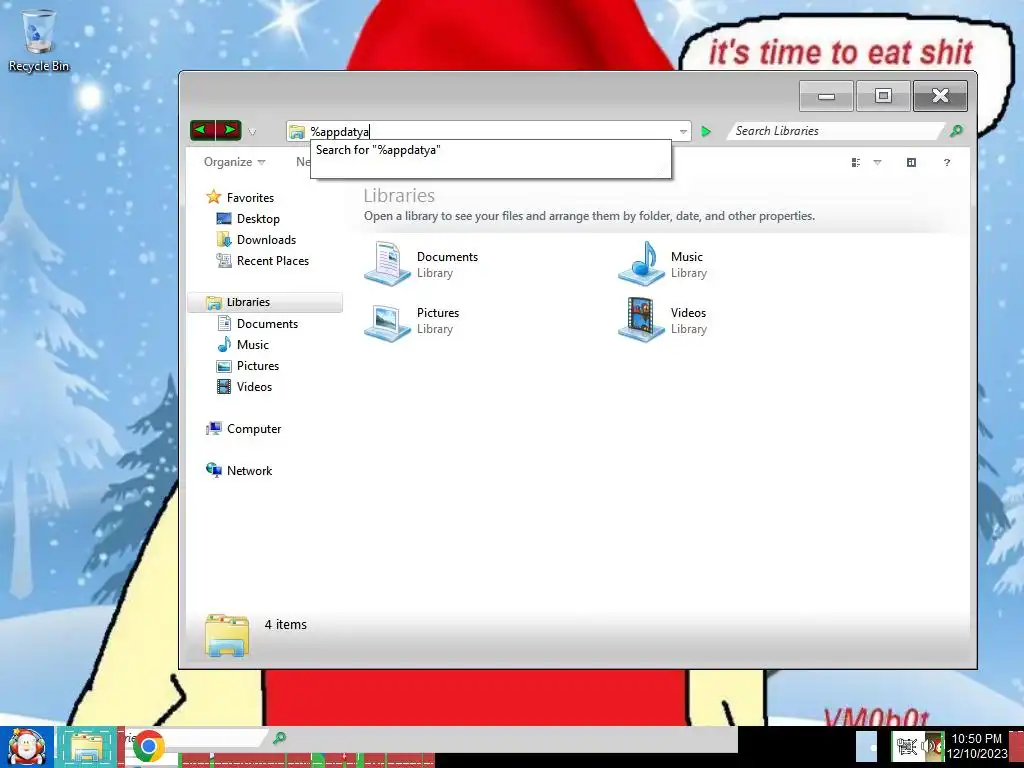Screen dimensions: 1024x768
Task: Open the Recycle Bin desktop icon
Action: [x=39, y=40]
